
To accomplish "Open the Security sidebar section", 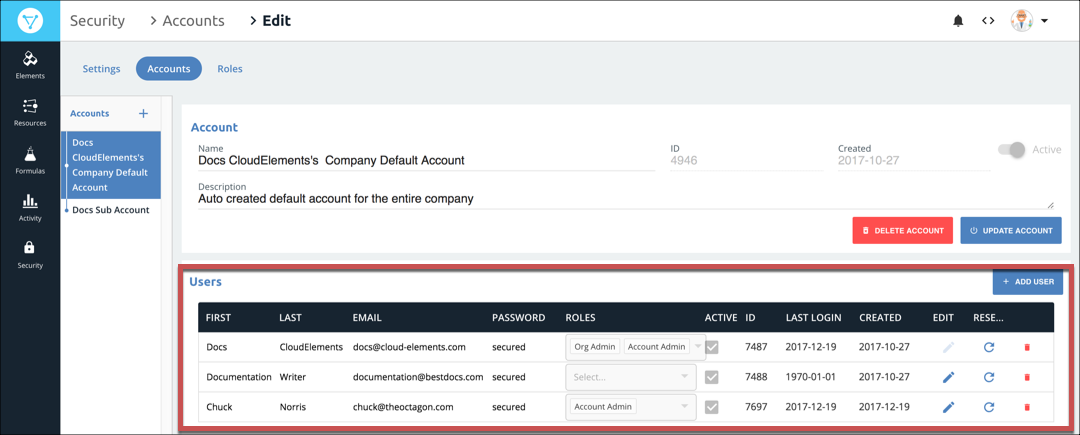I will (x=30, y=255).
